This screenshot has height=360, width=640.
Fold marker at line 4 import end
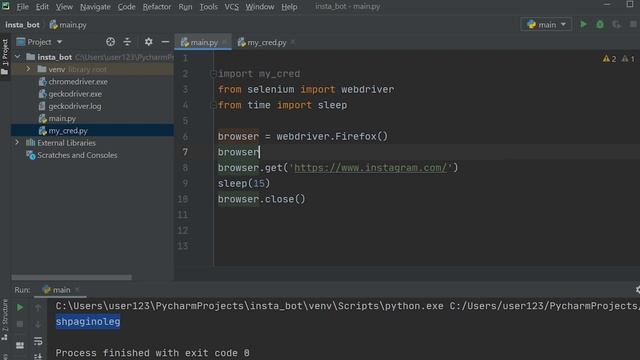(x=213, y=105)
